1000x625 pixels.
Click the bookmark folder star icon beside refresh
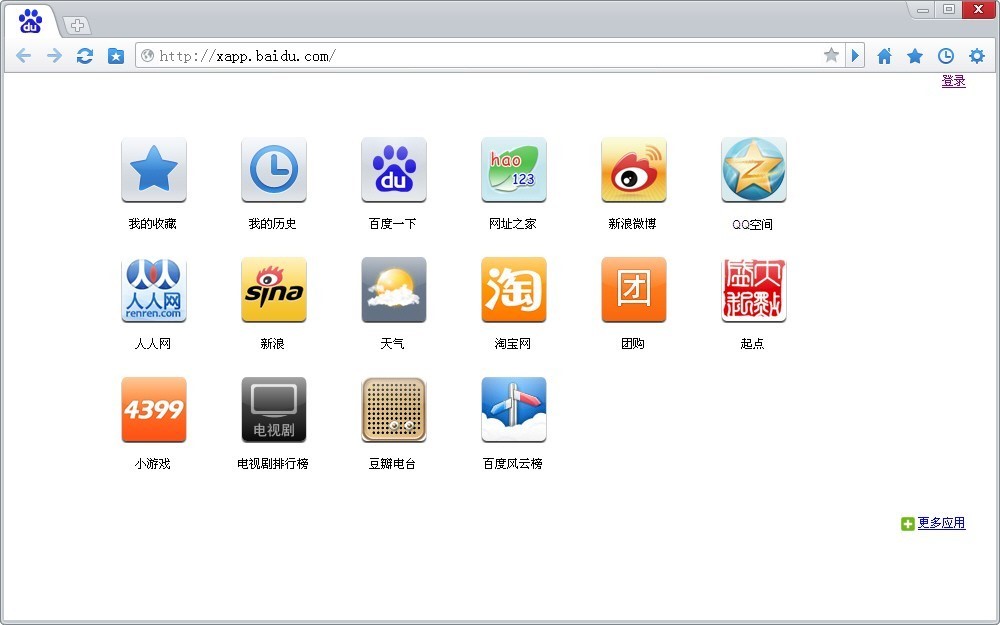pos(115,56)
